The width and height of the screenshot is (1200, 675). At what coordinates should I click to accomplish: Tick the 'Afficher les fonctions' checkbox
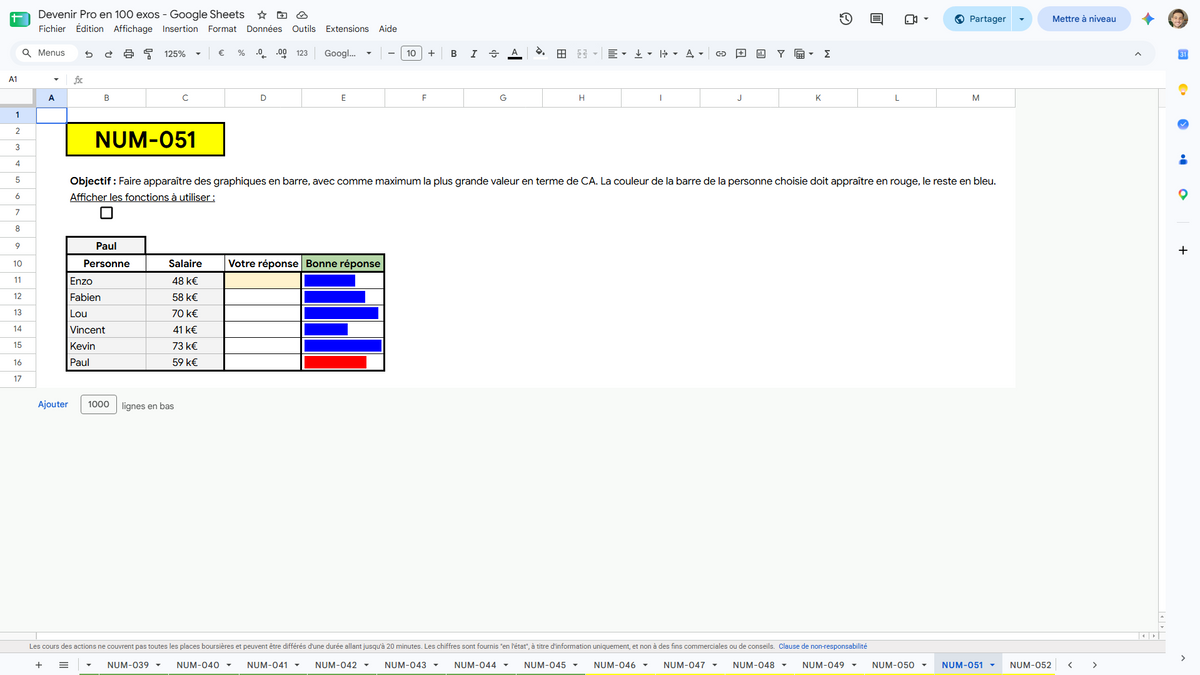coord(106,213)
